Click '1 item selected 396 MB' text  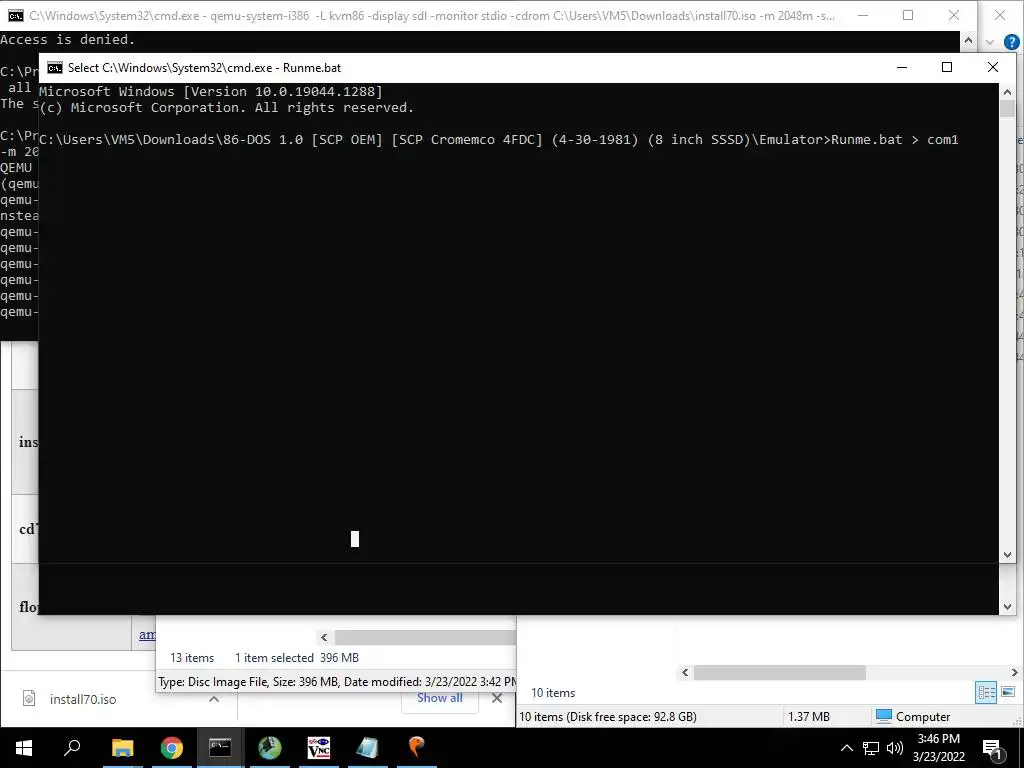pos(296,658)
